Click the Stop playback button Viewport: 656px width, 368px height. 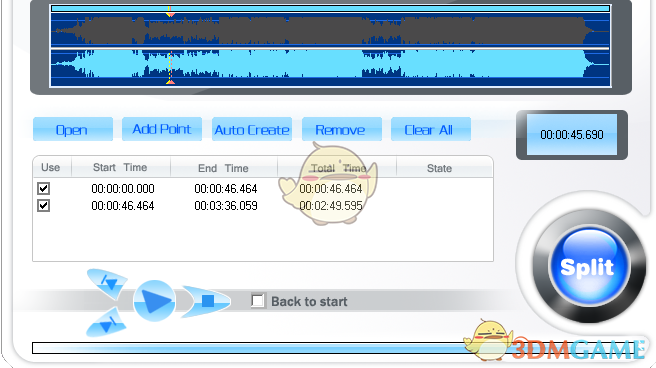(206, 301)
